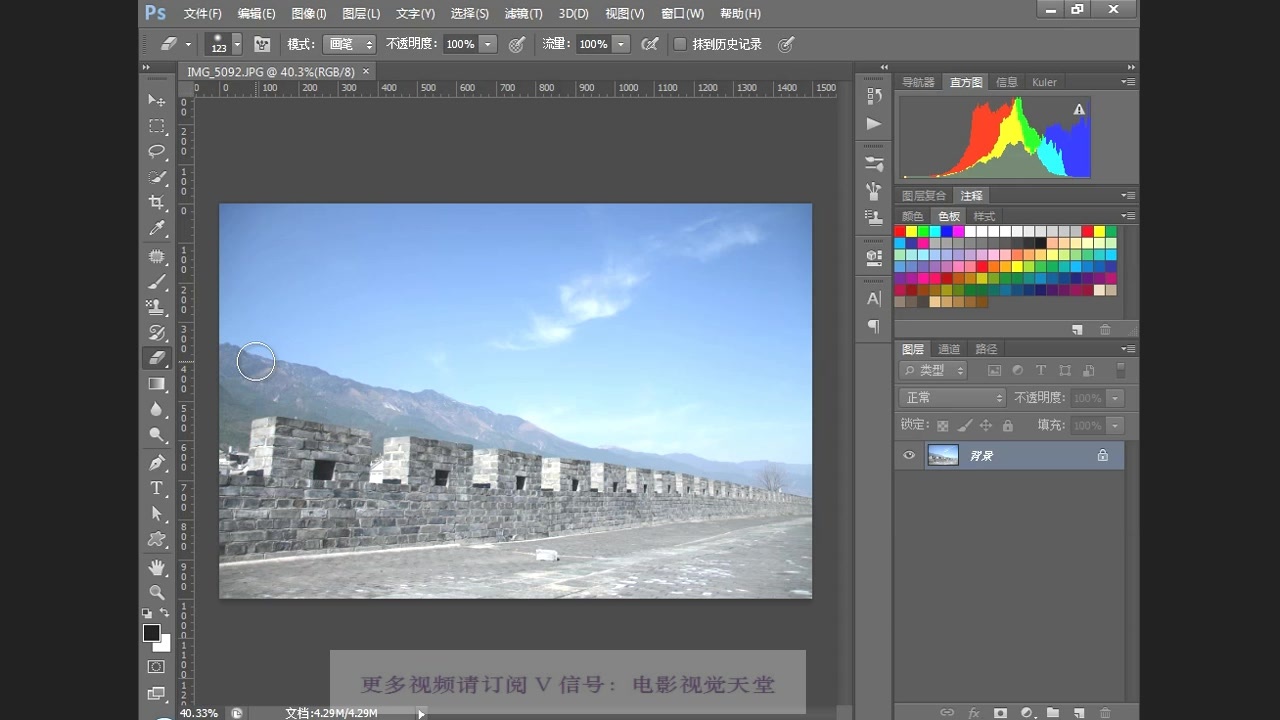Click add layer style fx button

click(x=974, y=713)
